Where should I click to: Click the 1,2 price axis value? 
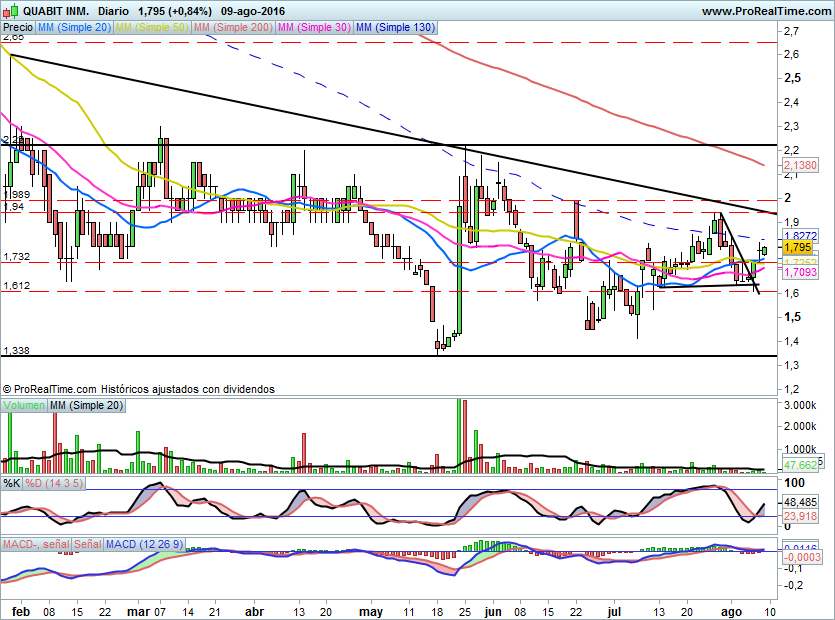click(x=791, y=389)
